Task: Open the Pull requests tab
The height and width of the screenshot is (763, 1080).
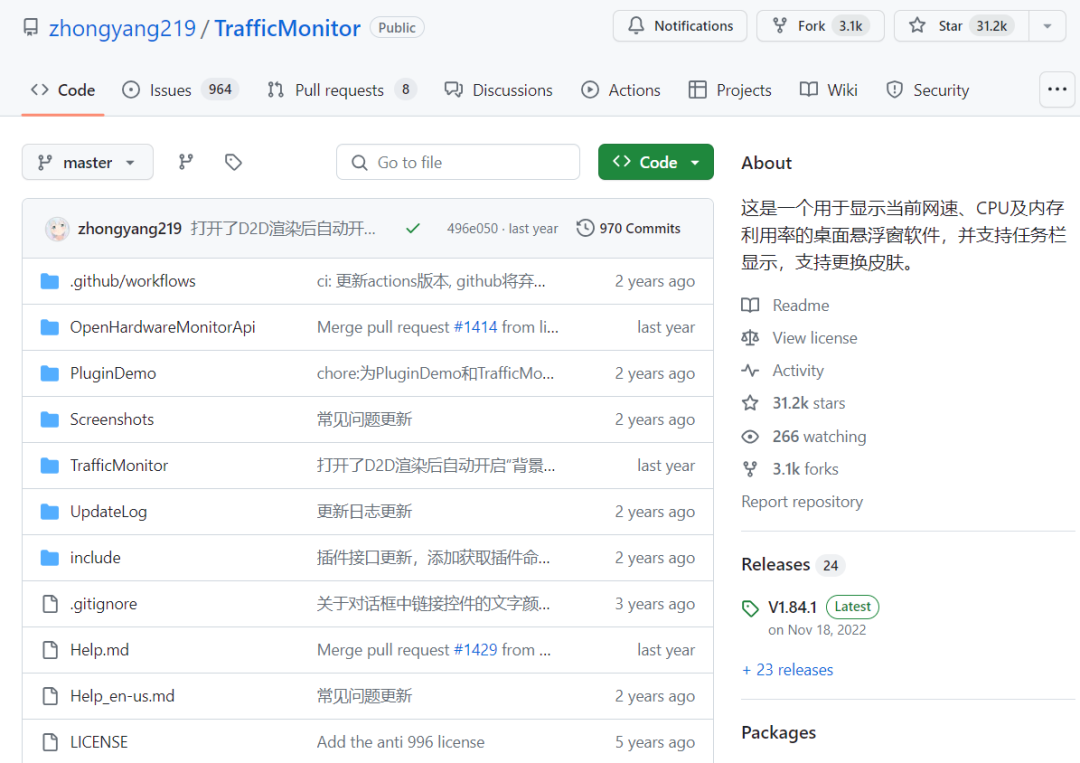Action: (342, 90)
